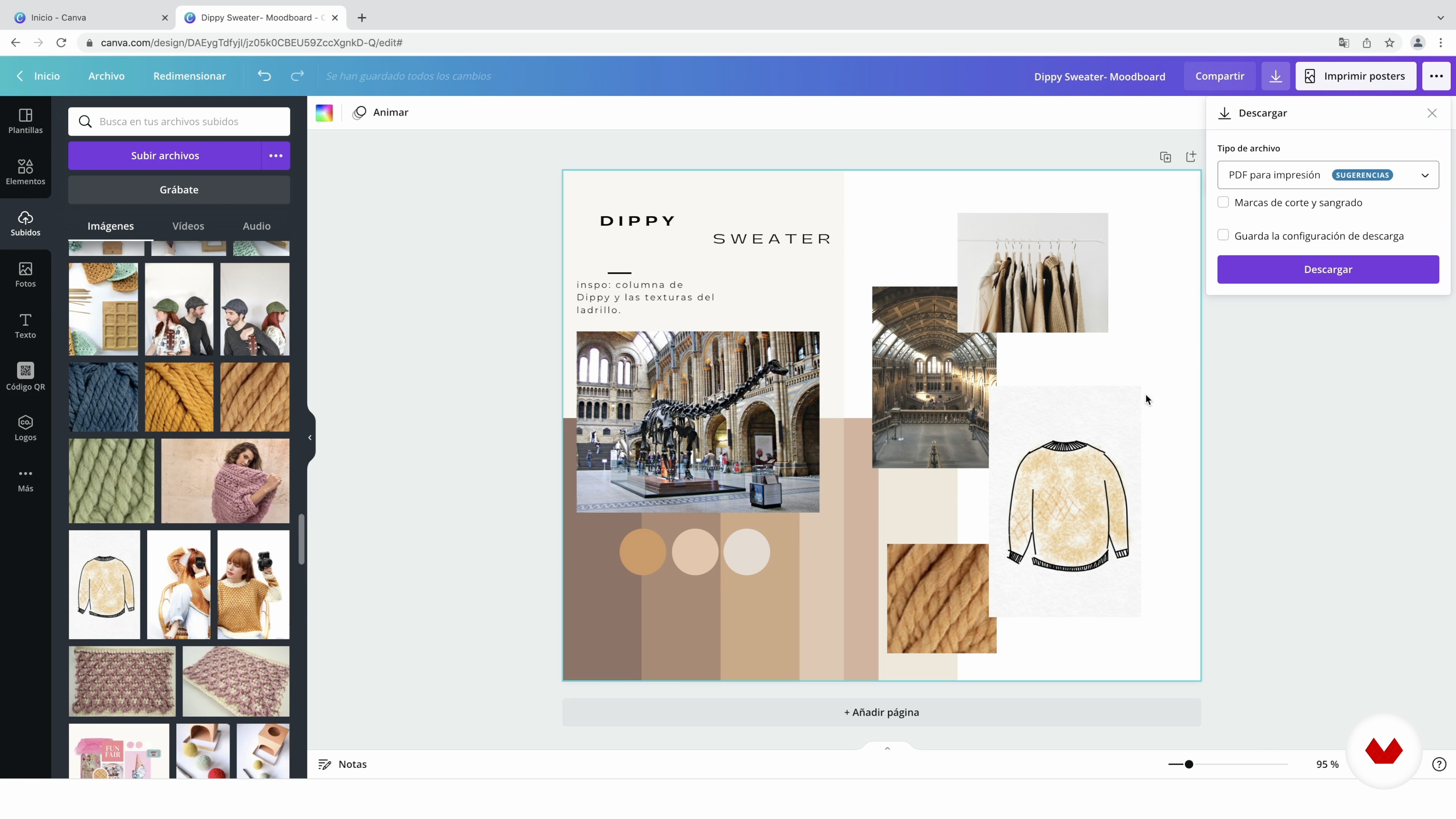Open the Redimensionar menu
This screenshot has width=1456, height=819.
click(x=189, y=76)
